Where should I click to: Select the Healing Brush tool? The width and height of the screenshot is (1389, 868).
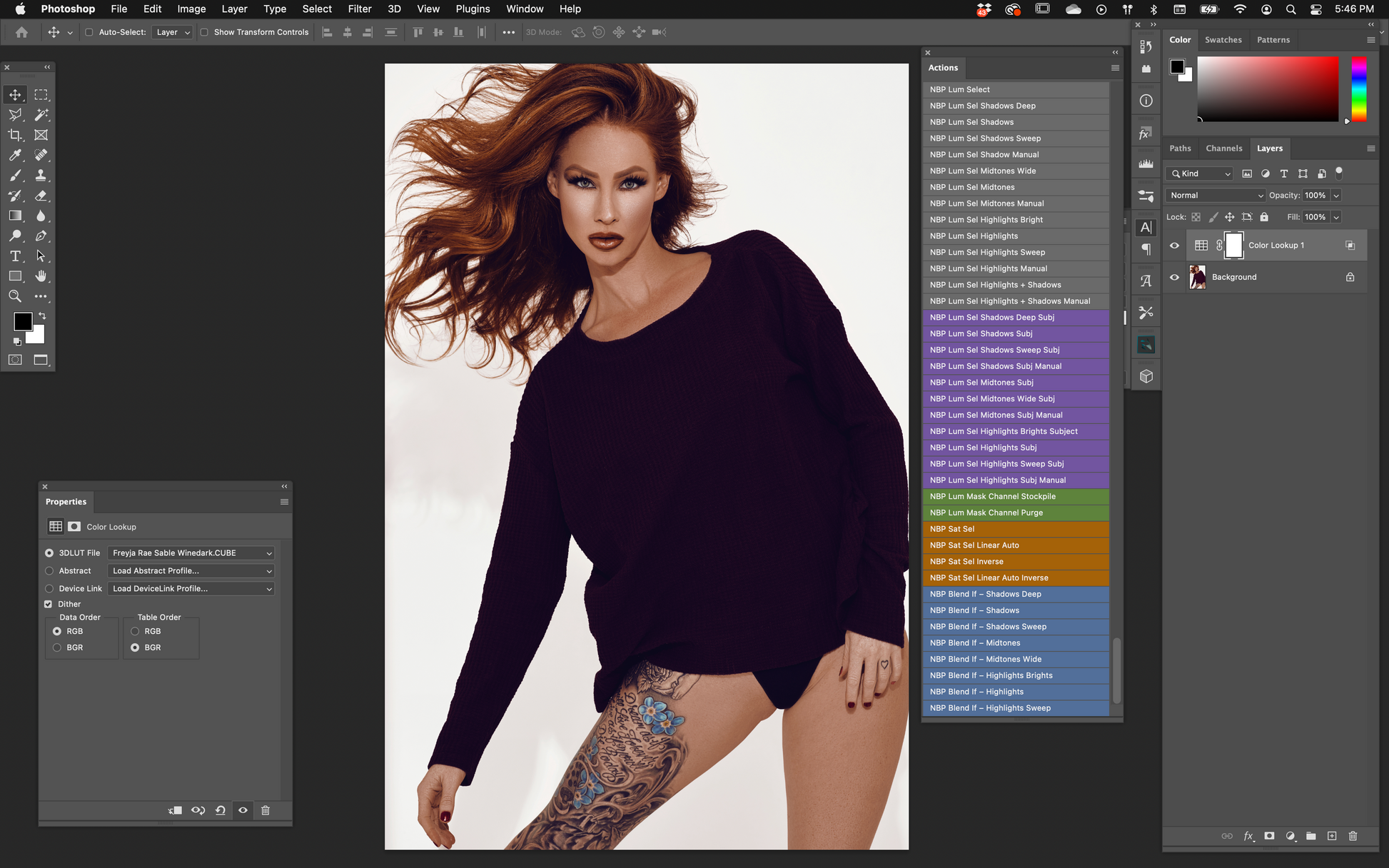41,155
